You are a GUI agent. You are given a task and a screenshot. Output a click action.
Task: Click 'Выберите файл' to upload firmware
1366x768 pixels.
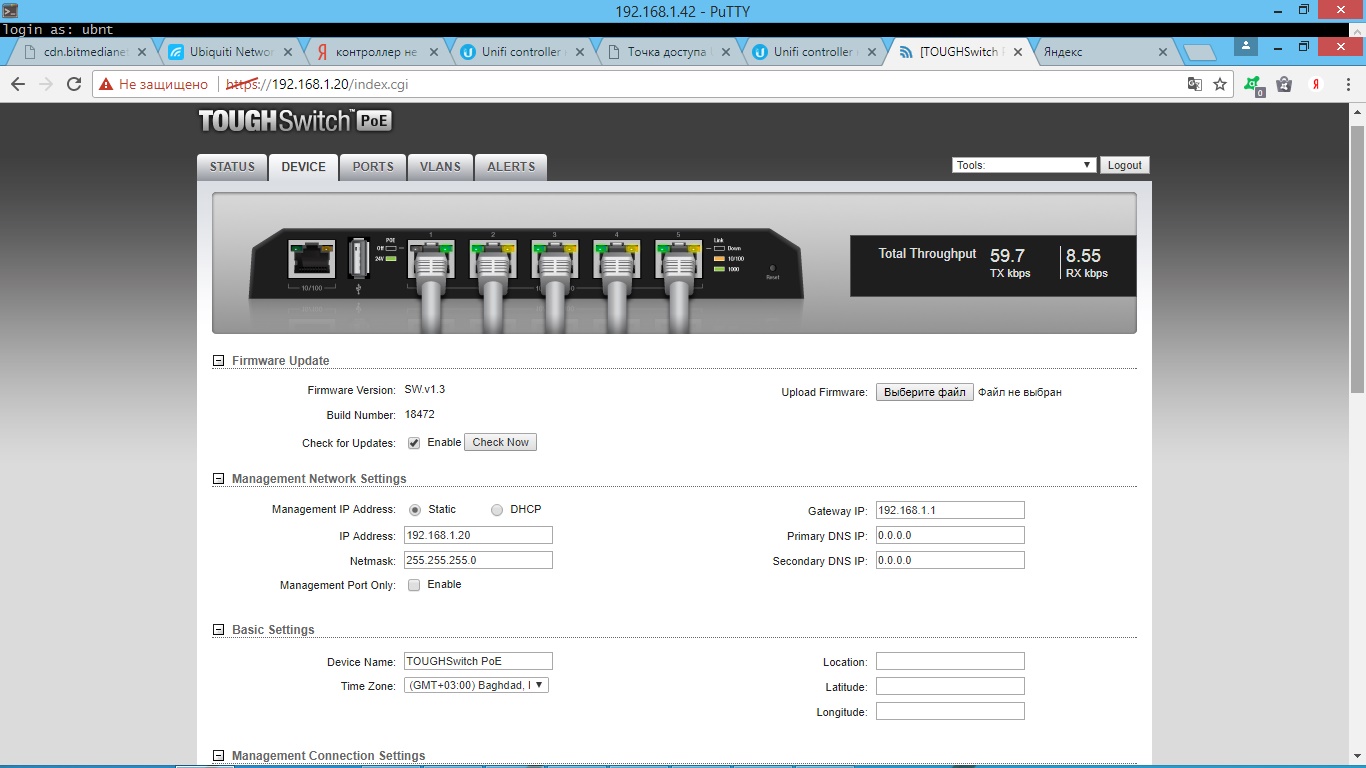tap(924, 393)
